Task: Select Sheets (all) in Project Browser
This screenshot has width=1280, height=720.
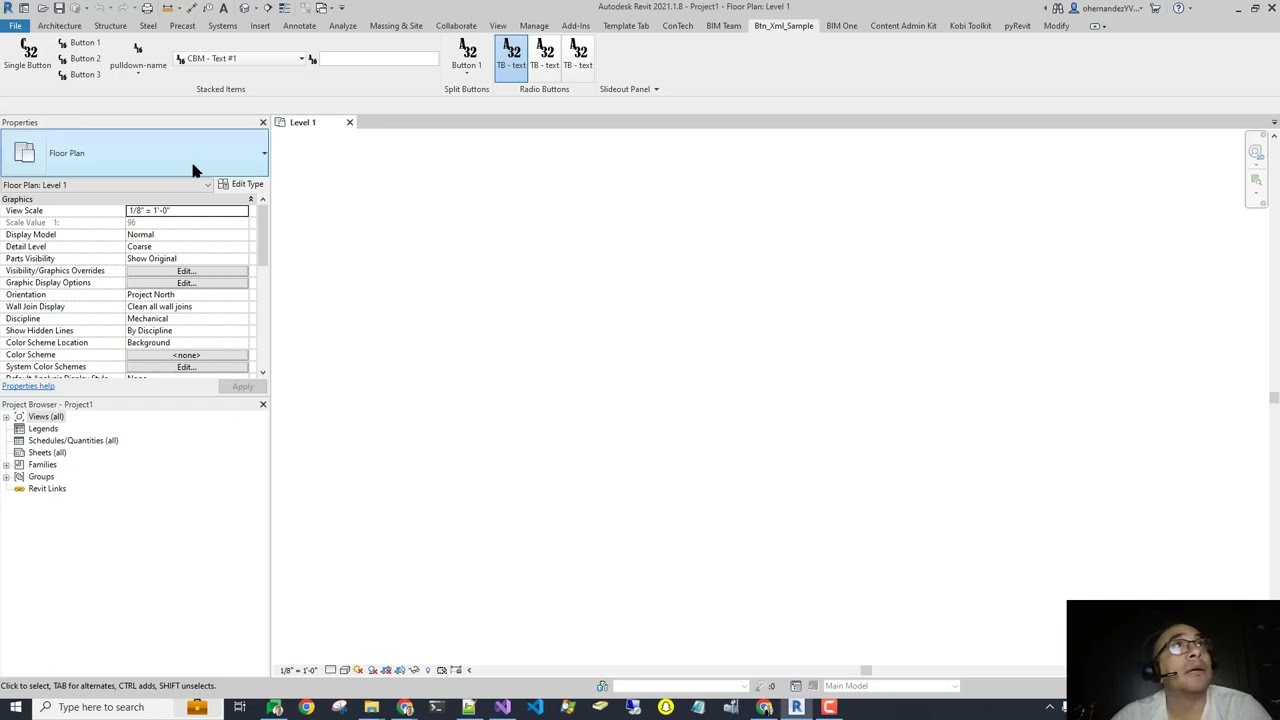Action: pos(47,453)
